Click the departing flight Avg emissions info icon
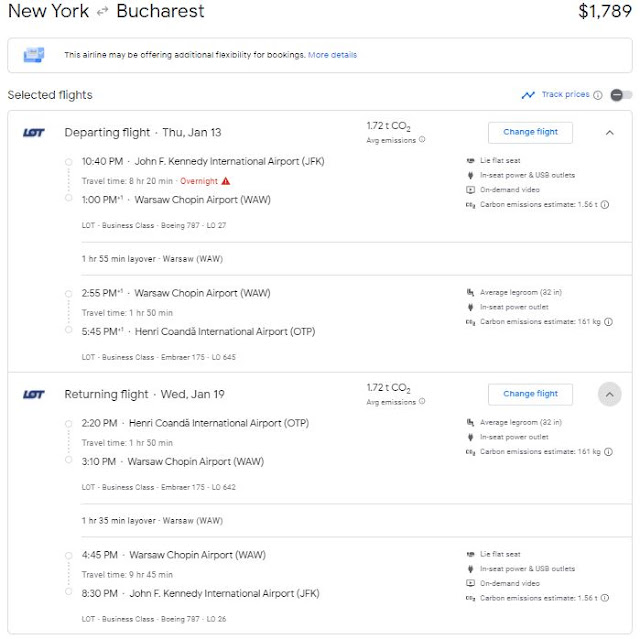 click(x=422, y=140)
